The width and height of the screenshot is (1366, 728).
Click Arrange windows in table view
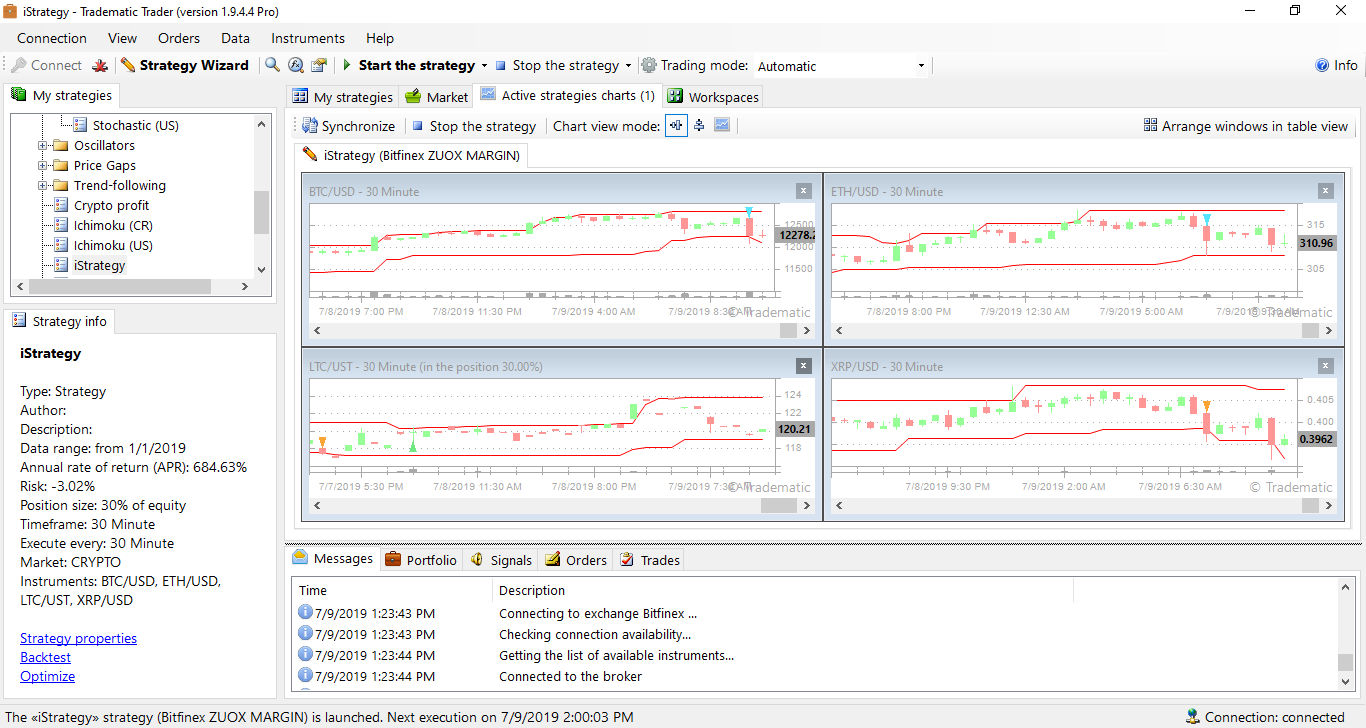1245,126
